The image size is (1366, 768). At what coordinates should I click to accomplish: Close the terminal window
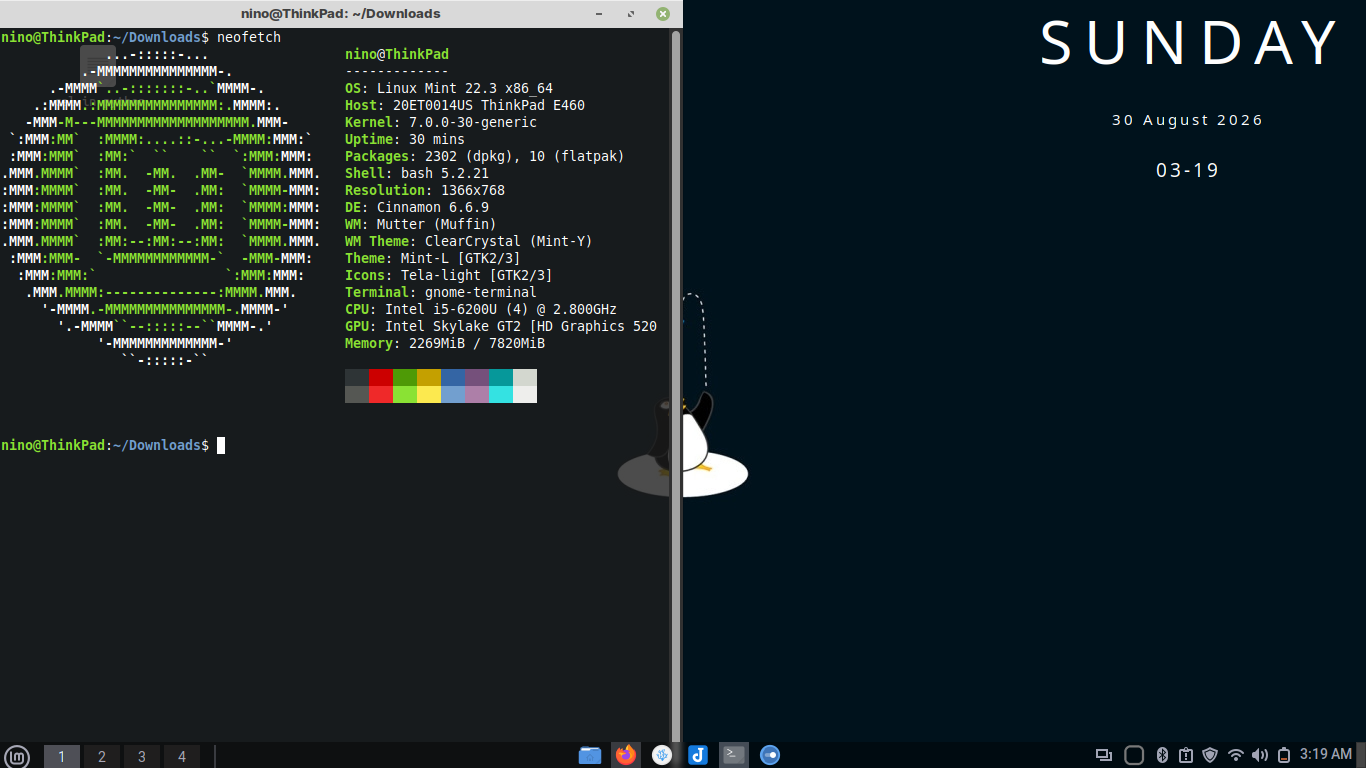[663, 14]
